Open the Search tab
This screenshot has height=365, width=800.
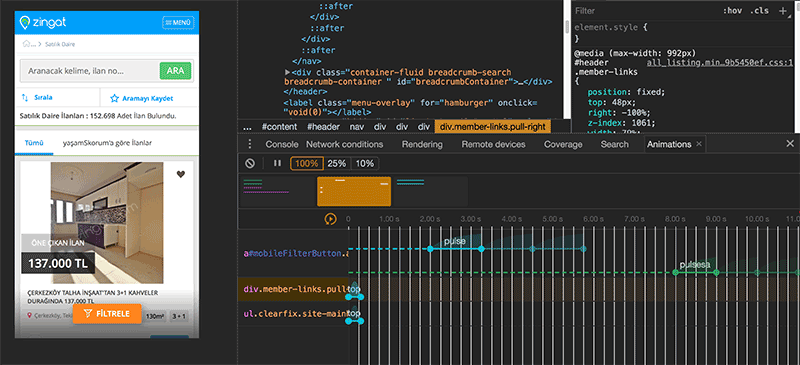click(614, 144)
